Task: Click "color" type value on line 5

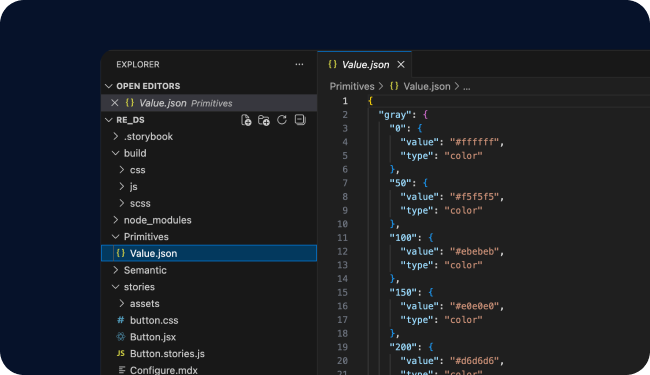Action: click(x=463, y=156)
